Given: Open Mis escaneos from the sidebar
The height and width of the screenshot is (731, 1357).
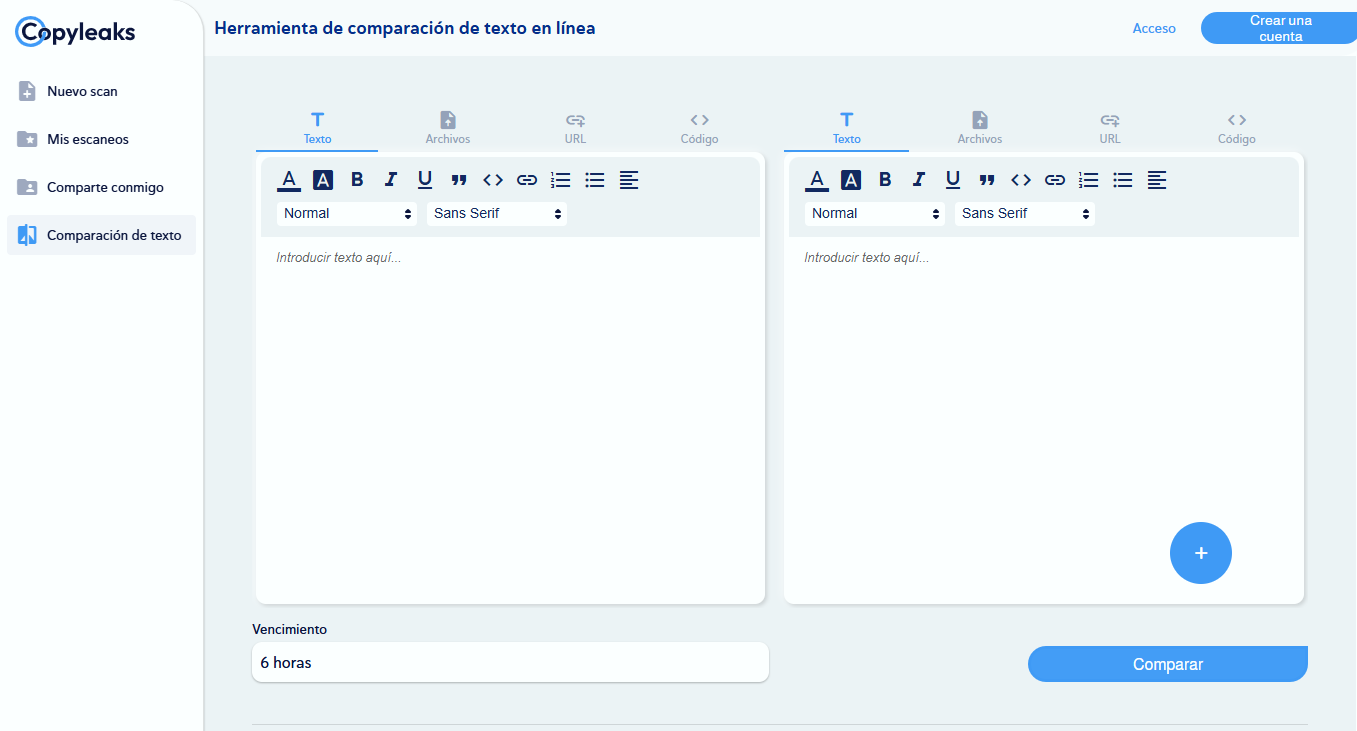Looking at the screenshot, I should coord(88,139).
